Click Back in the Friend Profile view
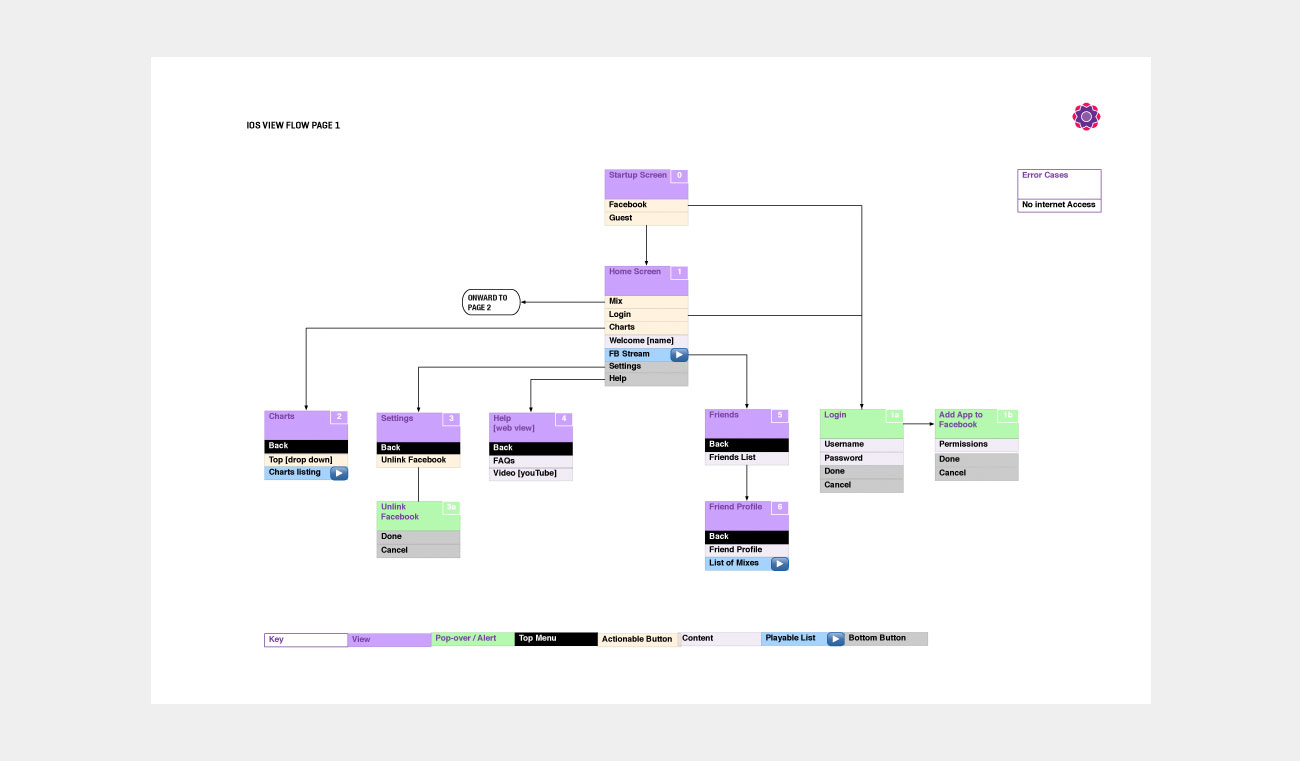 747,537
